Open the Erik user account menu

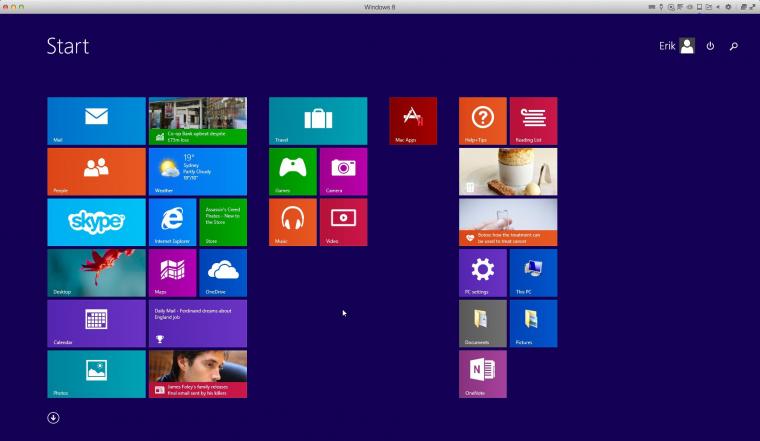677,46
